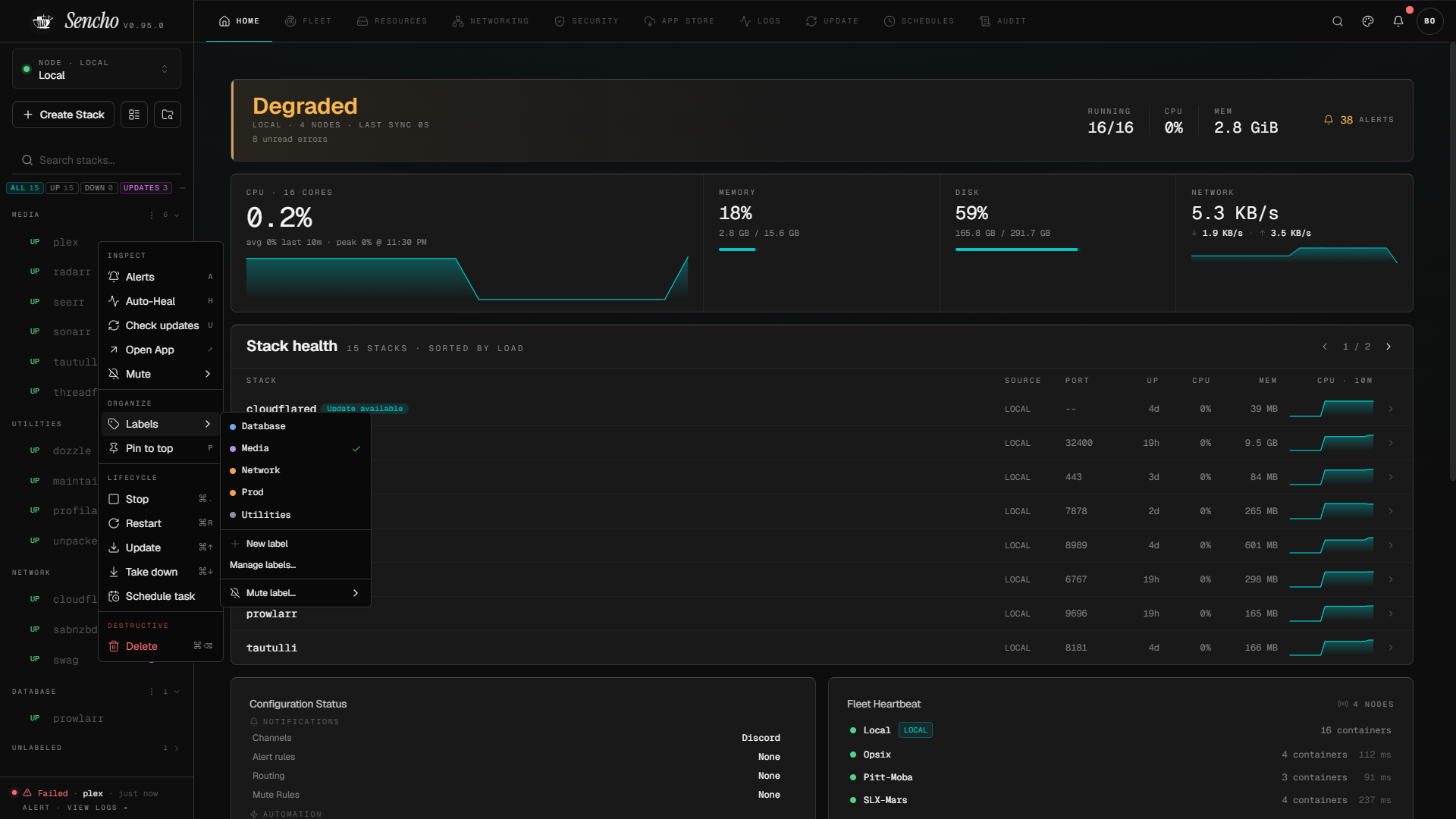Open the search icon in top bar

click(x=1338, y=21)
